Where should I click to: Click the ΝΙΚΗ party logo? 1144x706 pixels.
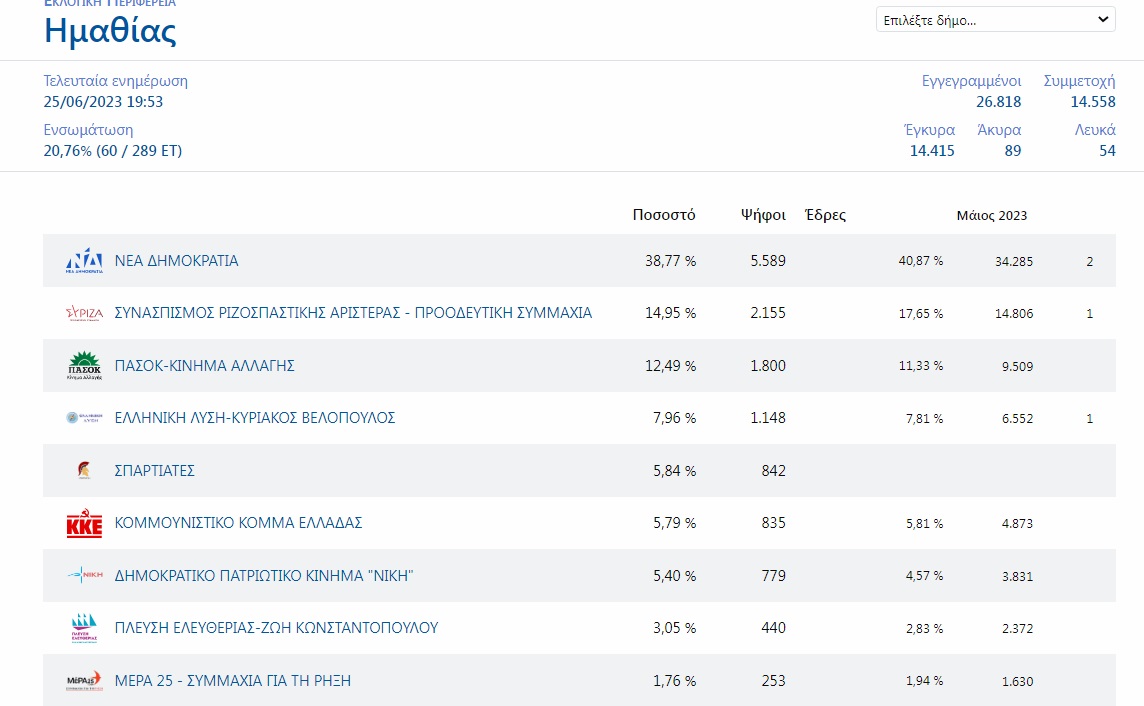tap(84, 575)
